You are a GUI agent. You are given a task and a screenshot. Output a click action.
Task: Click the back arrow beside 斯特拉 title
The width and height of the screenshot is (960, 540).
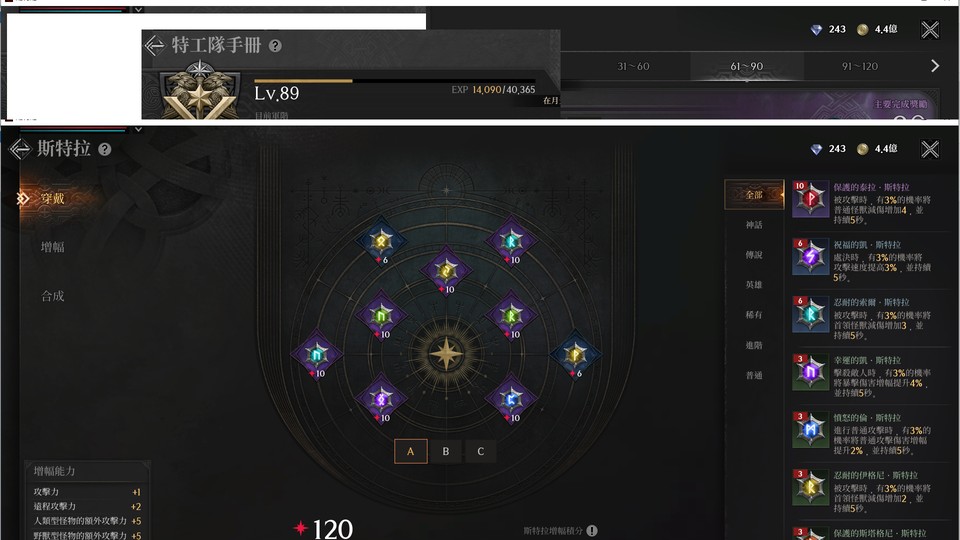tap(20, 149)
